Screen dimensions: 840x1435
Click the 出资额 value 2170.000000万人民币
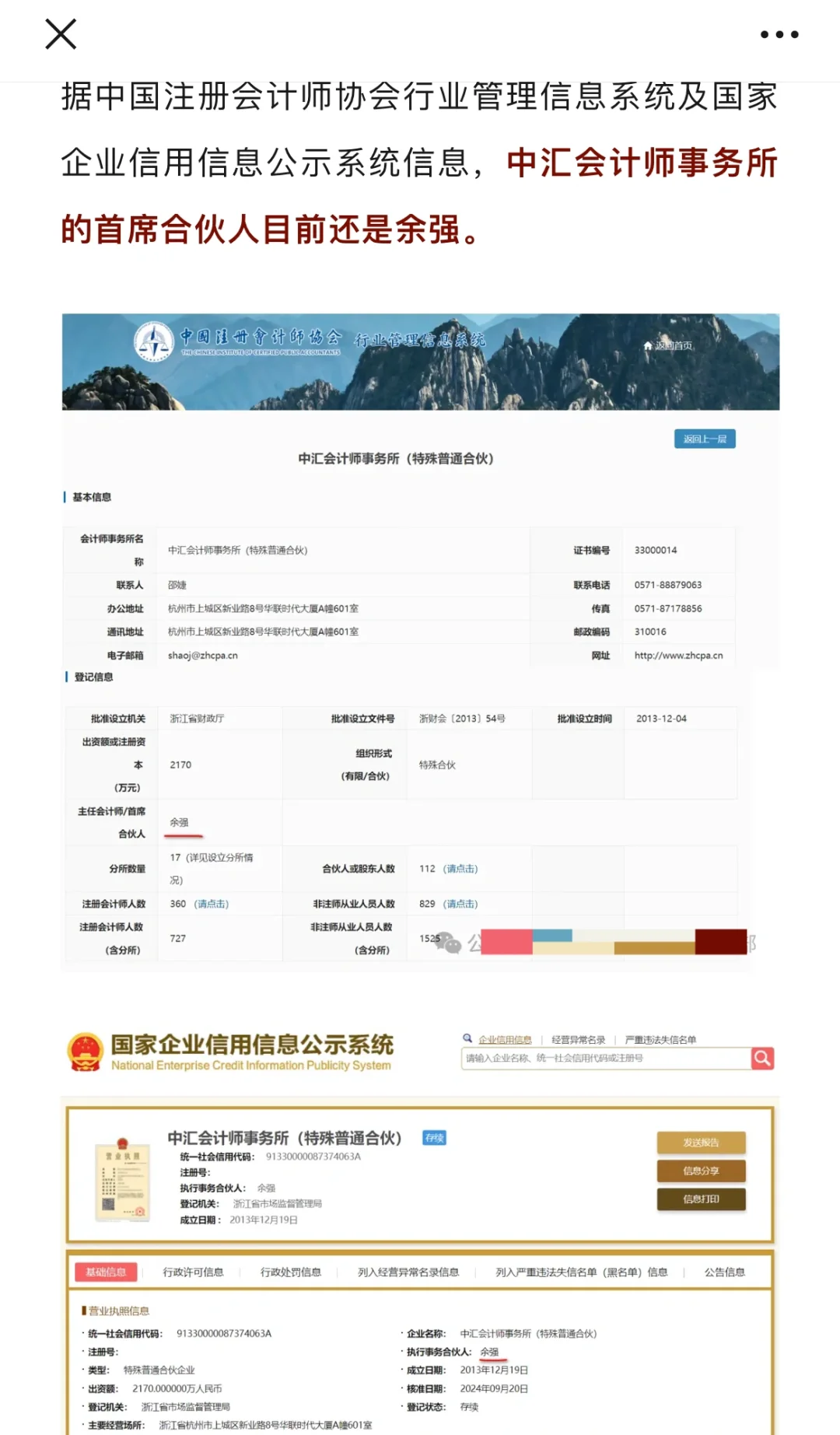pyautogui.click(x=177, y=1388)
